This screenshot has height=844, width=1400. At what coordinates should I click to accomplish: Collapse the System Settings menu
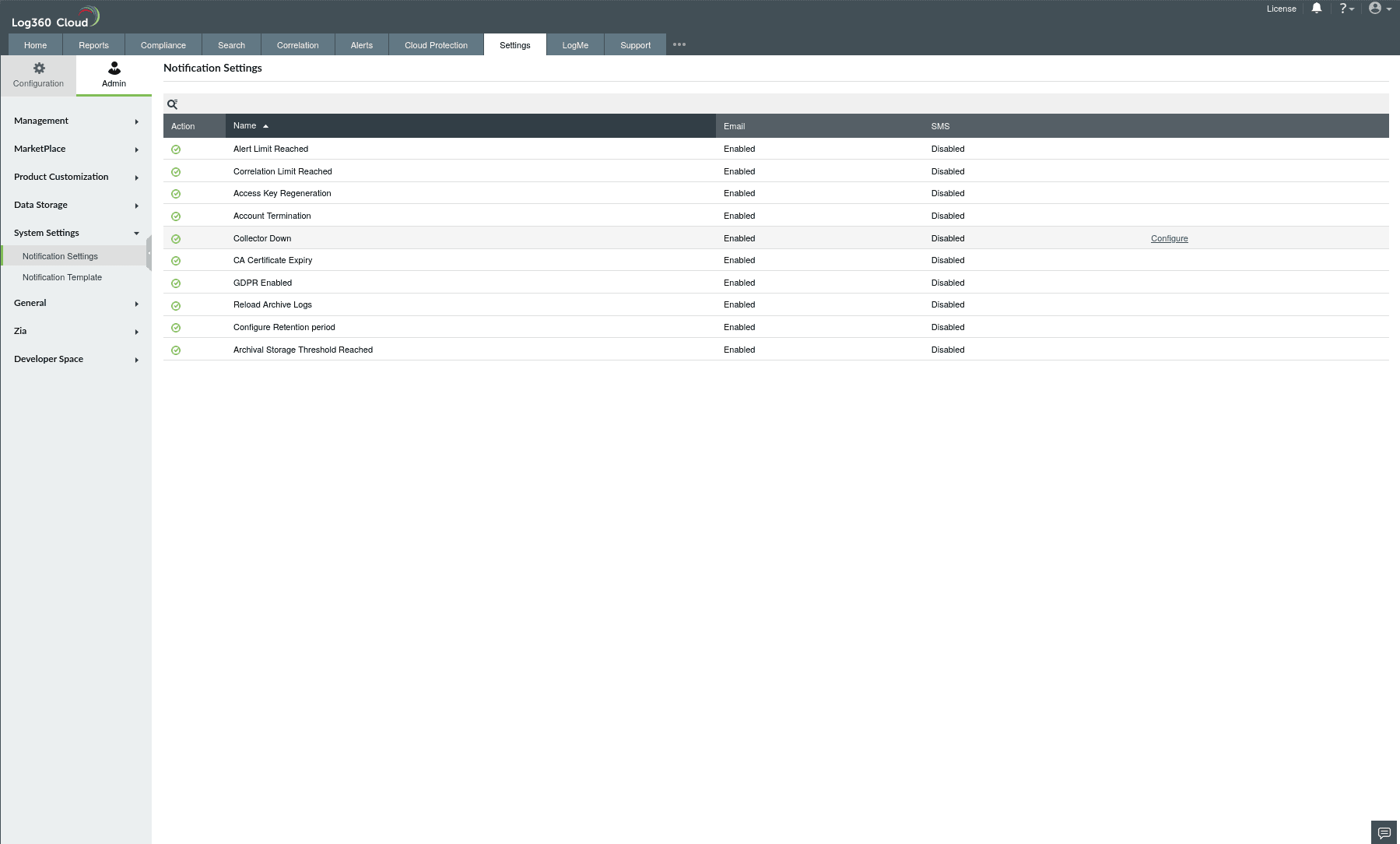pos(75,233)
